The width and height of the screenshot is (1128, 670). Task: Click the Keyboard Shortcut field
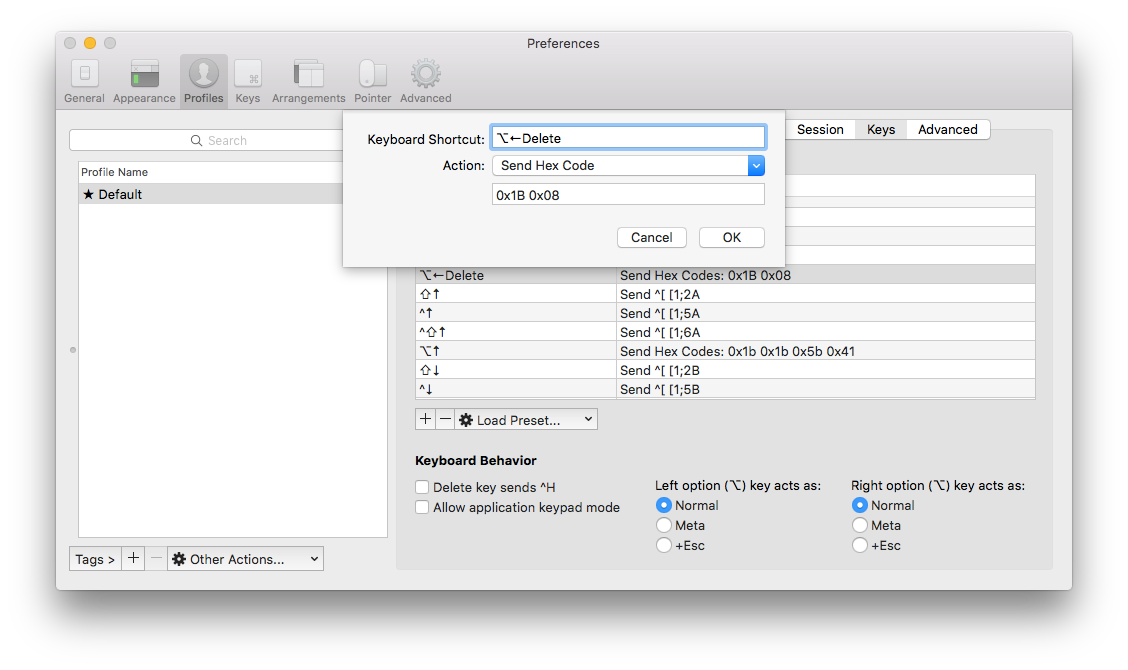coord(628,137)
